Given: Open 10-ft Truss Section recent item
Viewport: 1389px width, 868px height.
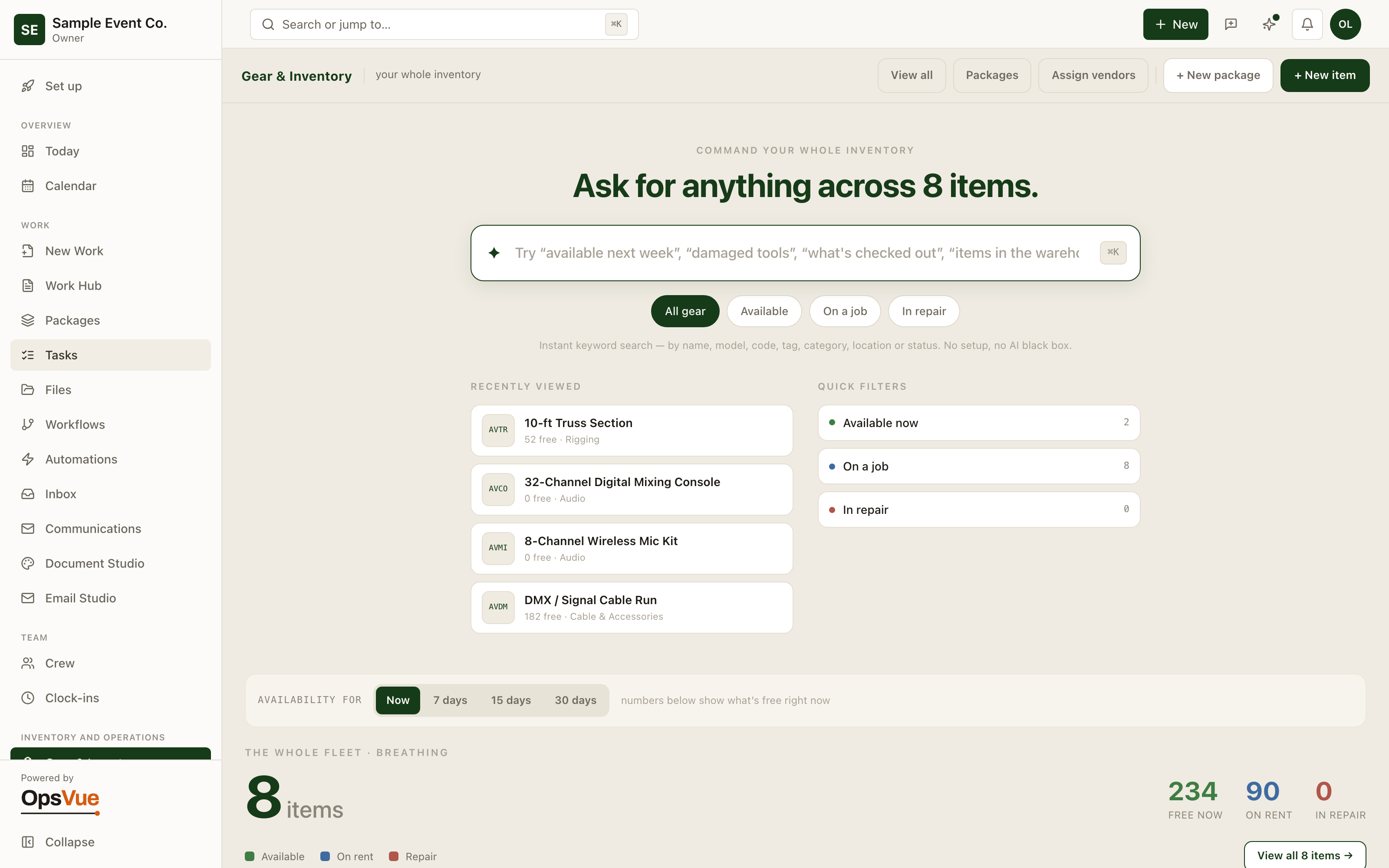Looking at the screenshot, I should [x=632, y=431].
